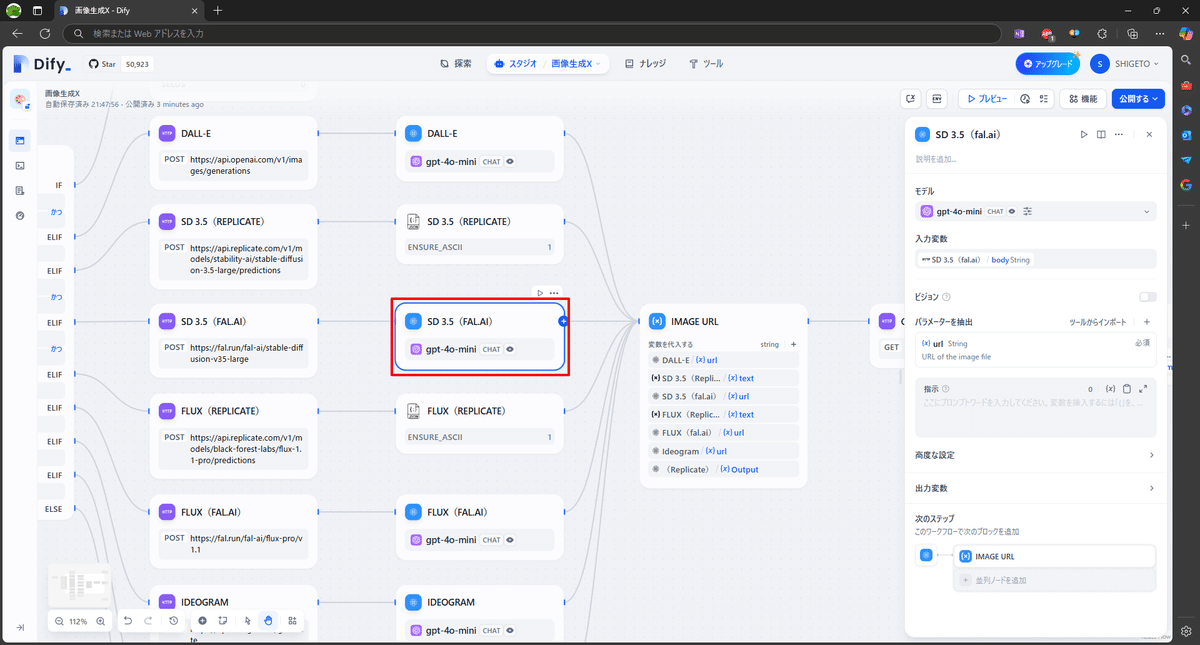Click add parallel node button
1200x645 pixels.
tap(1056, 580)
